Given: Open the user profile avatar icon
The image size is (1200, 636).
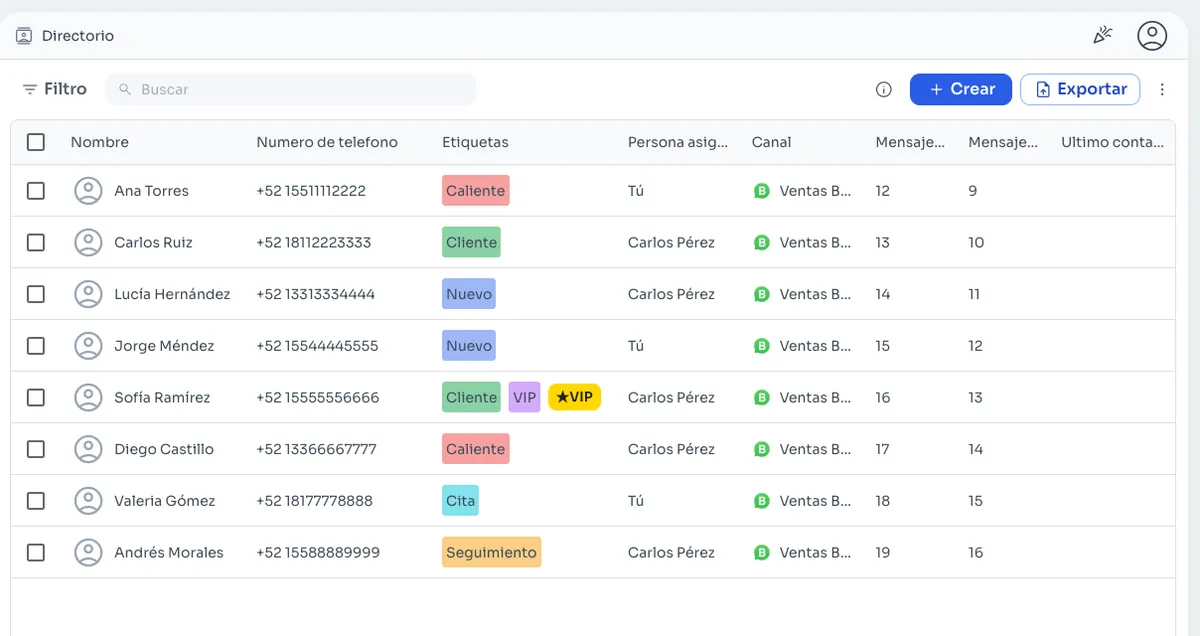Looking at the screenshot, I should point(1152,36).
